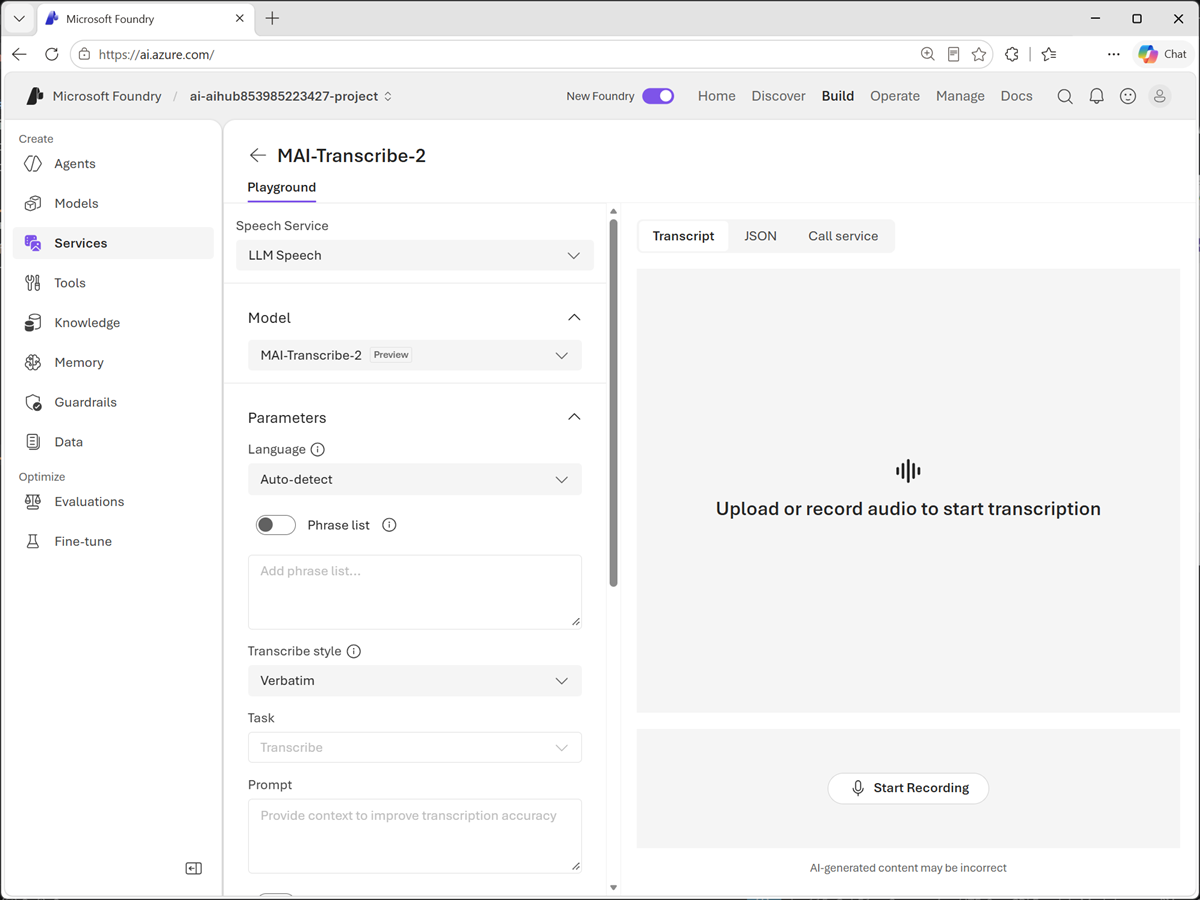Show Transcribe style info icon
The image size is (1200, 900).
click(x=354, y=651)
